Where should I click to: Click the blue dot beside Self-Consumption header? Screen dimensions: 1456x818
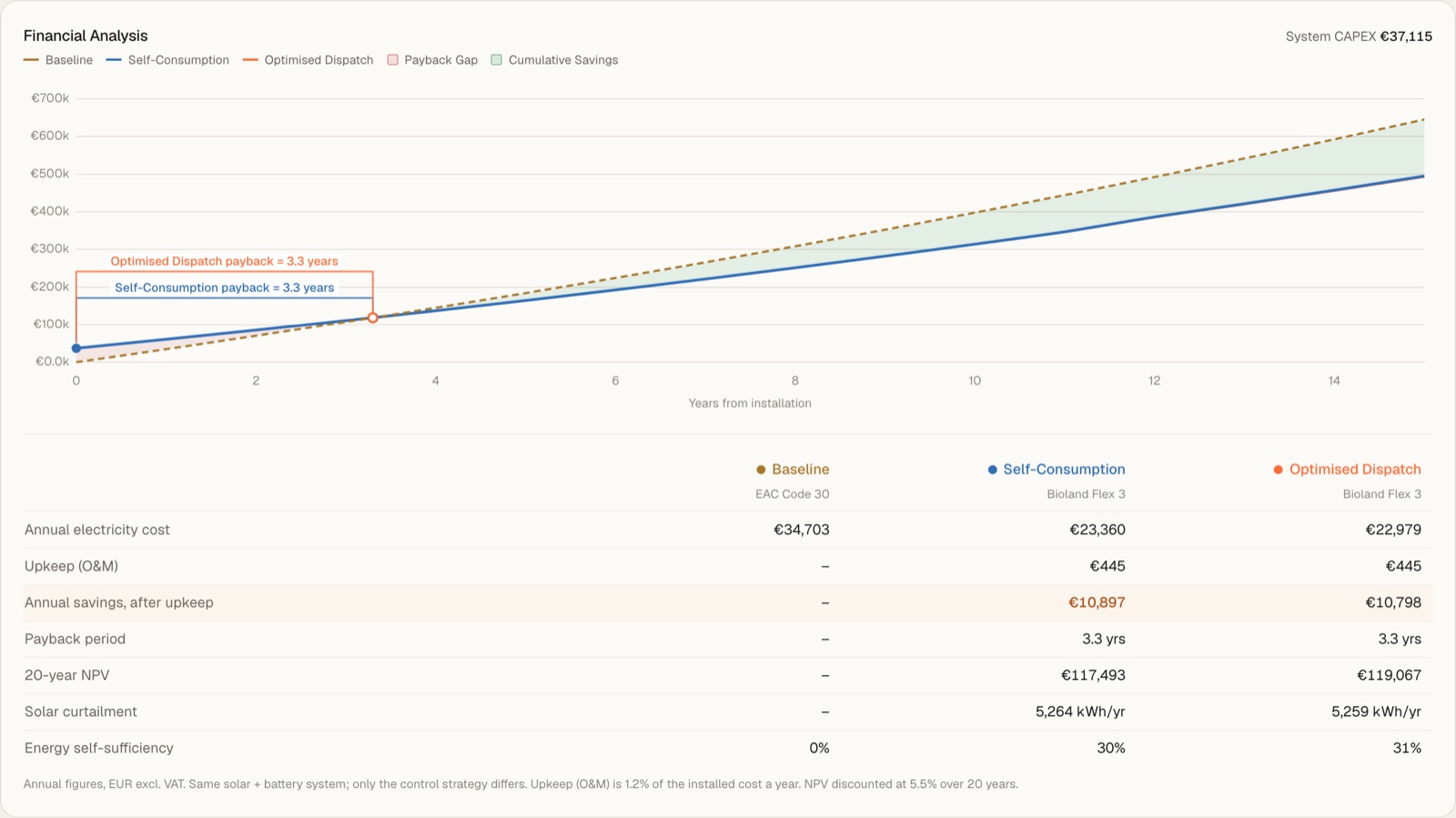click(x=992, y=470)
